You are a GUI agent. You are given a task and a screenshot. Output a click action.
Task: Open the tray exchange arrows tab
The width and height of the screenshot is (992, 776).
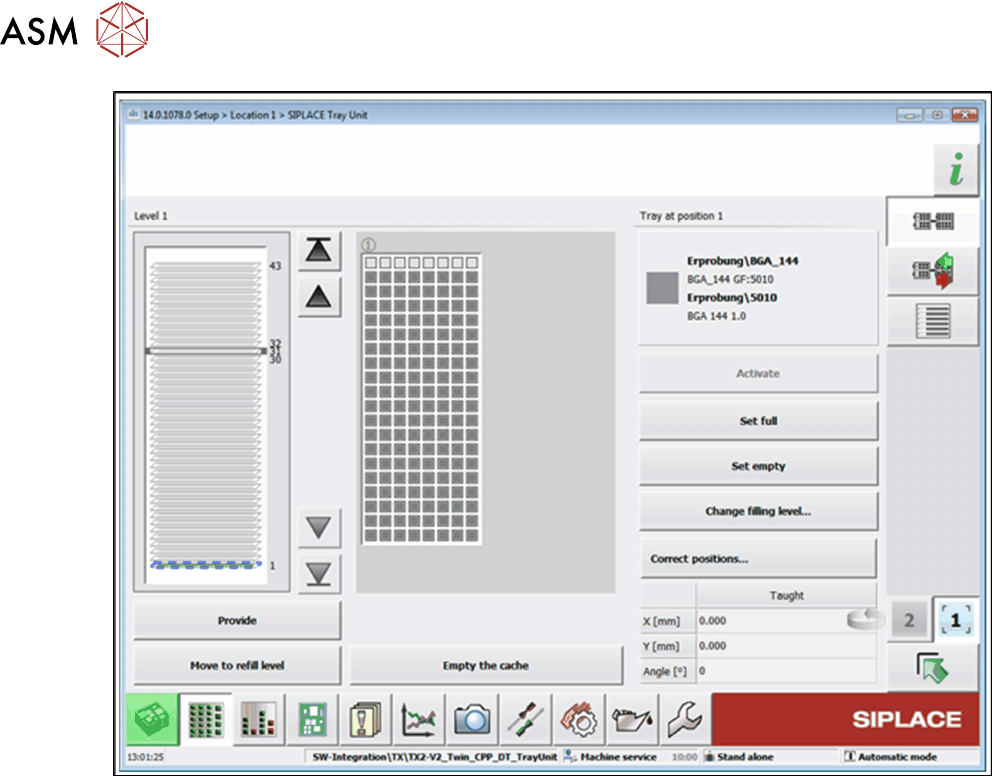coord(933,271)
